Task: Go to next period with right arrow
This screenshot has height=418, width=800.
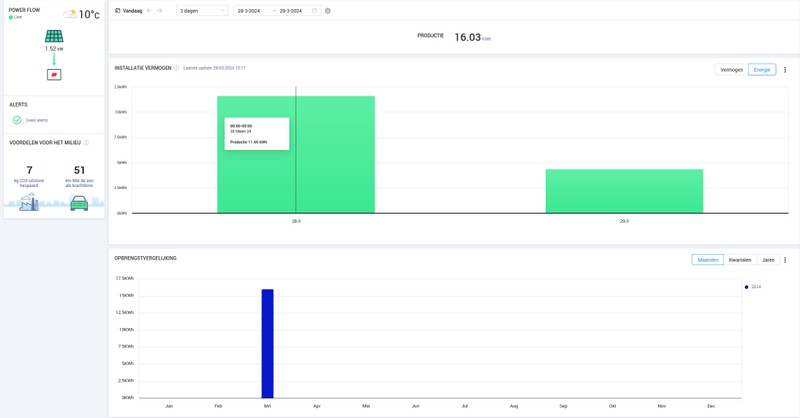Action: [160, 11]
